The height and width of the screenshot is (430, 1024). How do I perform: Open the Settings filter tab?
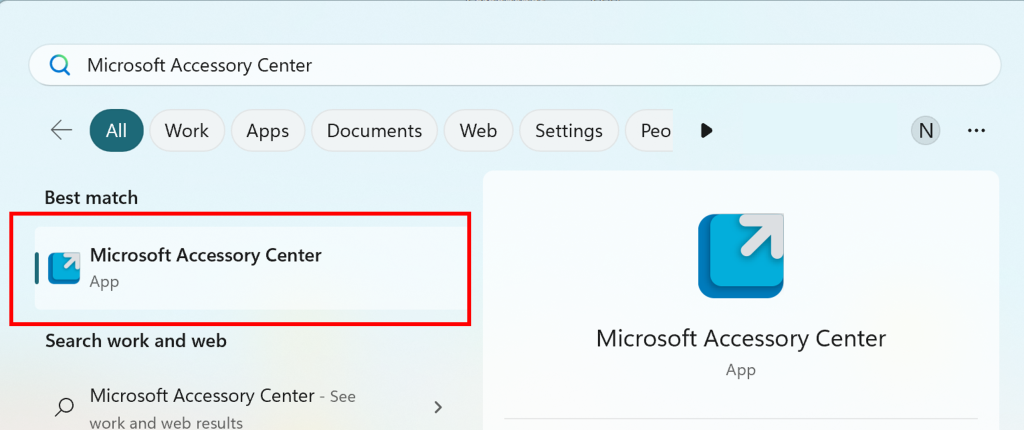pyautogui.click(x=568, y=130)
